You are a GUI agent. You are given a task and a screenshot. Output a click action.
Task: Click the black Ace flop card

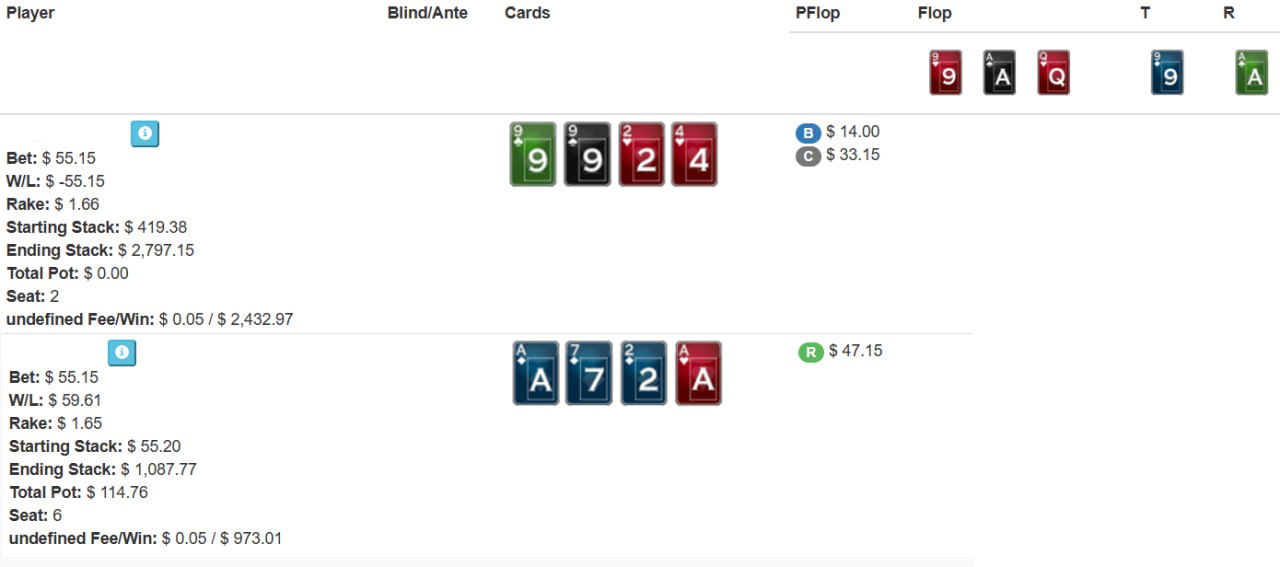[999, 73]
